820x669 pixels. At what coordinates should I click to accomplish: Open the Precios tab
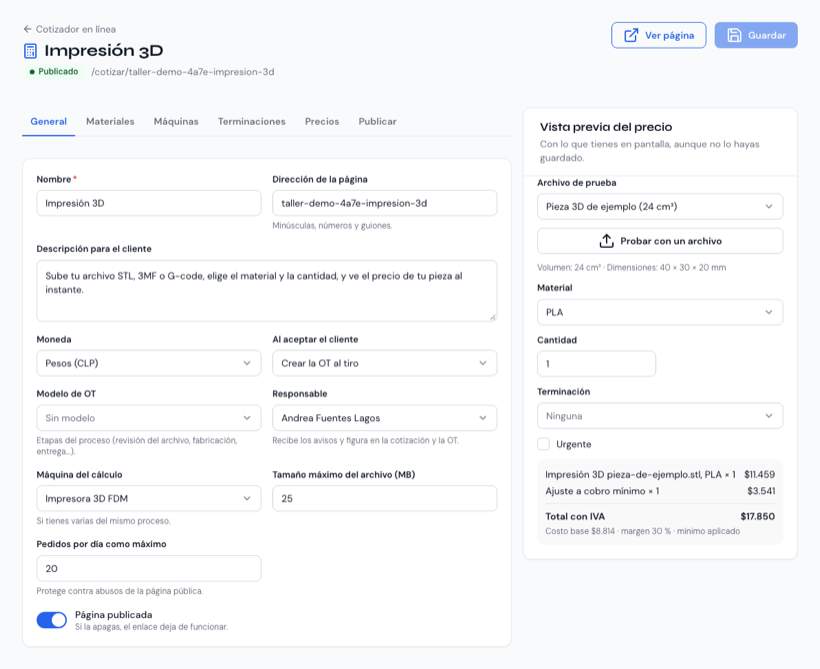coord(322,121)
